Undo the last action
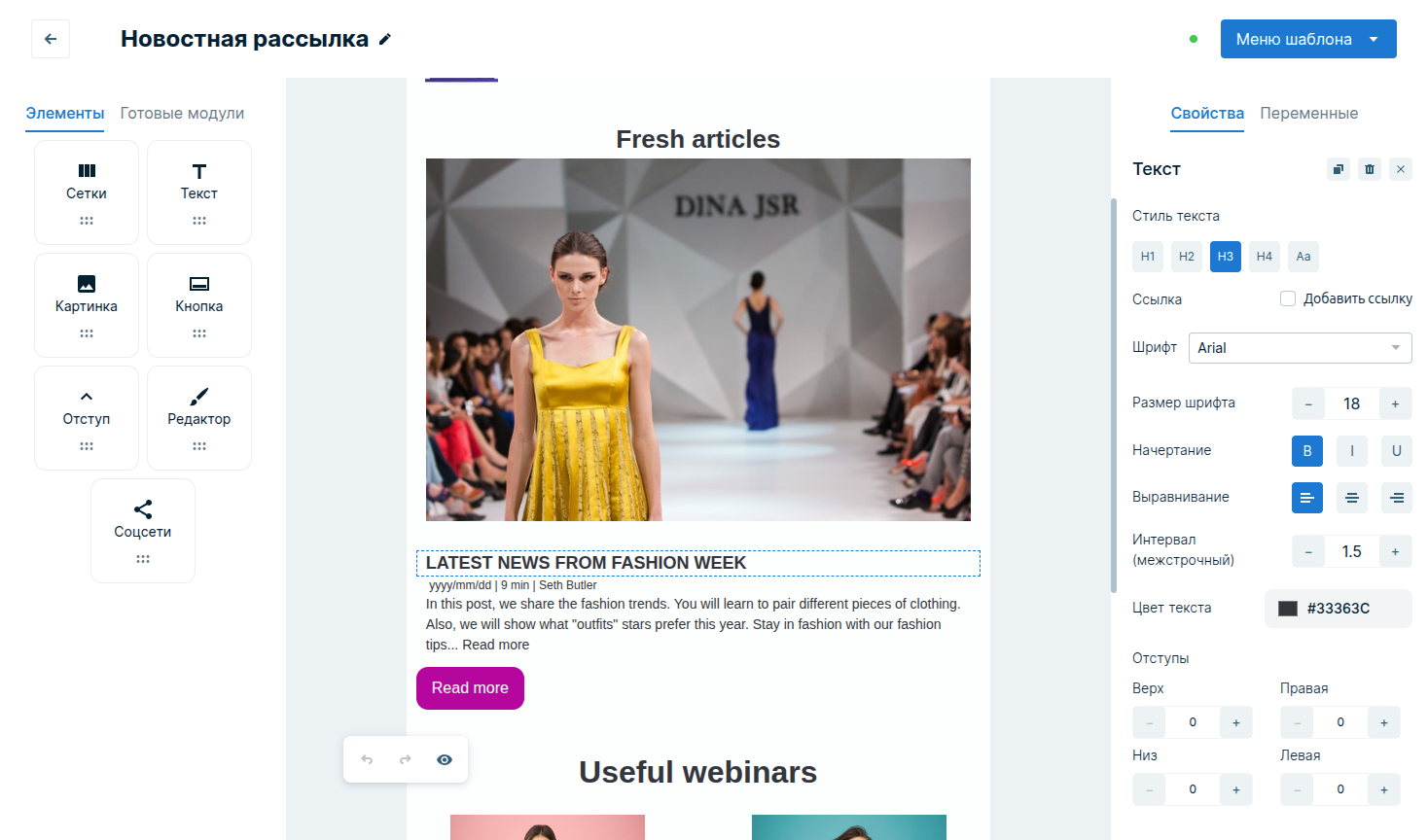The height and width of the screenshot is (840, 1428). (367, 759)
